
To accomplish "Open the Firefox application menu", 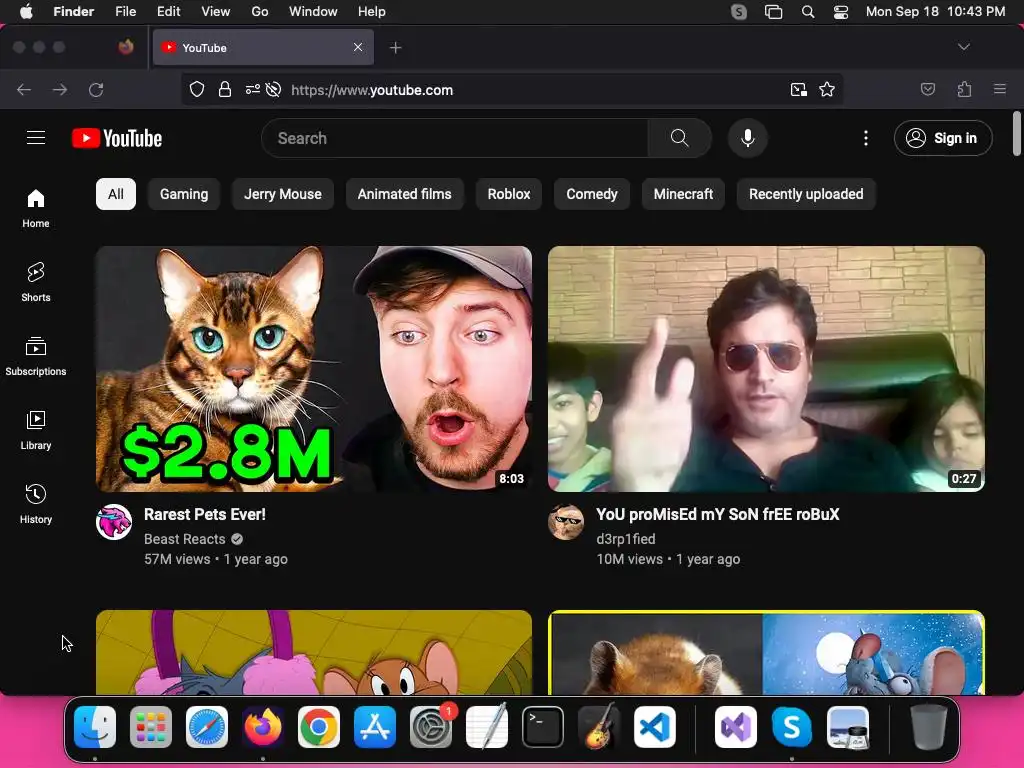I will coord(1000,89).
